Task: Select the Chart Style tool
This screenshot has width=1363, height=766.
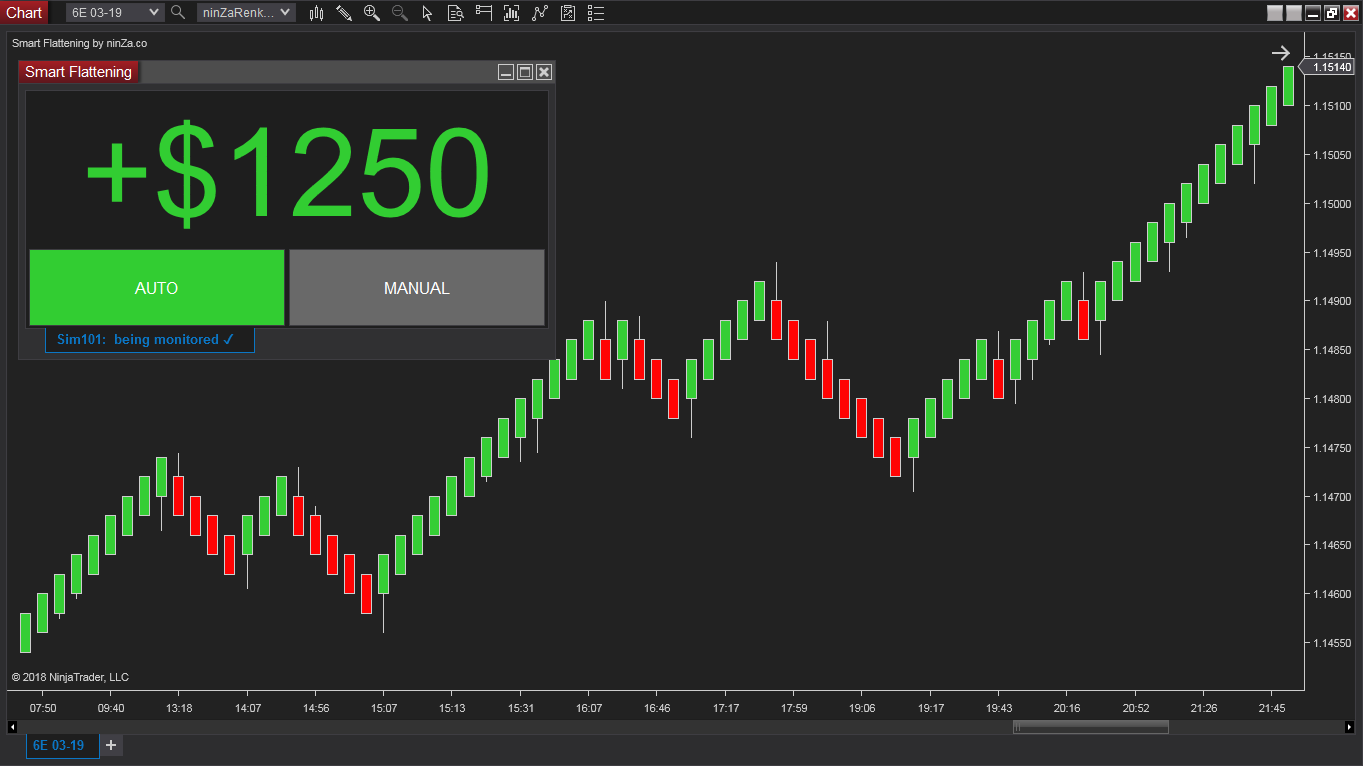Action: (316, 13)
